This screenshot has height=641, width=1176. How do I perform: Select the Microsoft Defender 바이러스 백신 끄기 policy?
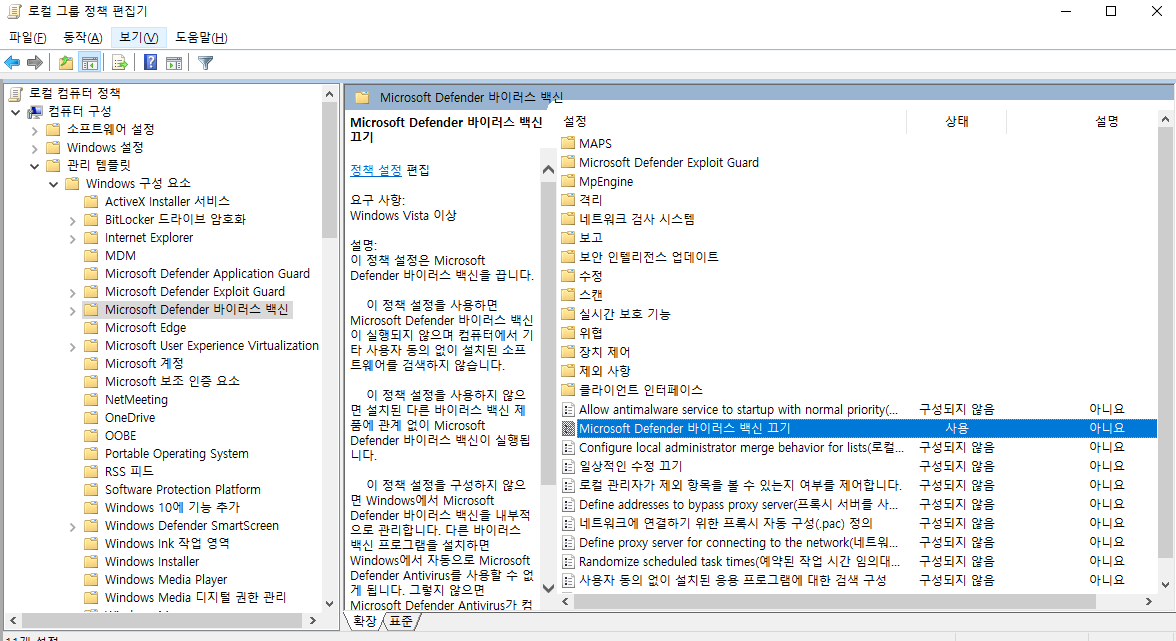(858, 428)
